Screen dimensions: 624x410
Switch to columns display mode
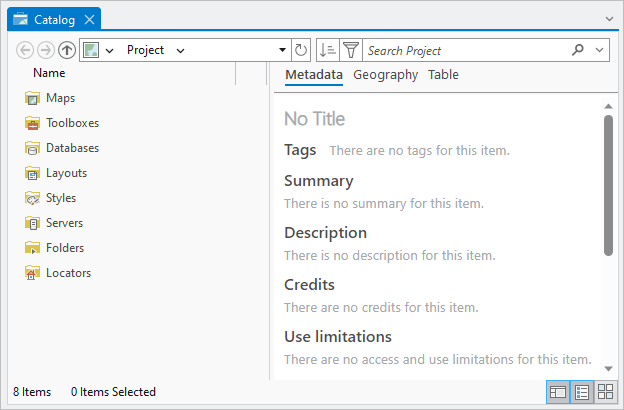point(582,392)
